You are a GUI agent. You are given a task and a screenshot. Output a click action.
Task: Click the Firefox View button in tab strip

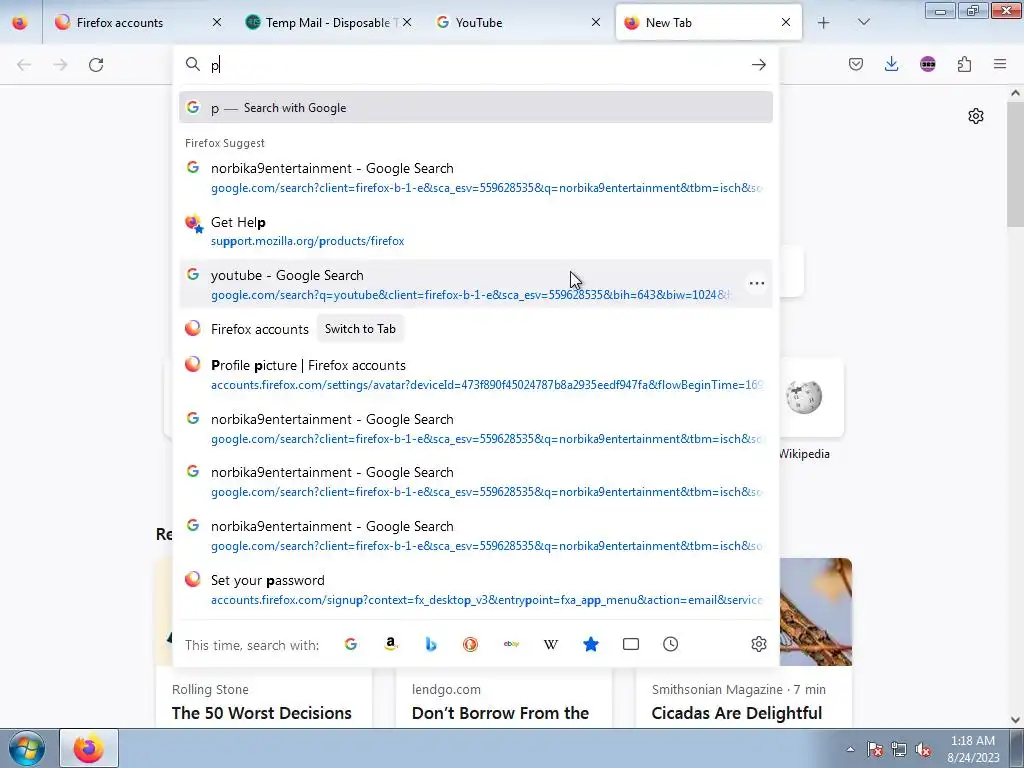tap(20, 23)
